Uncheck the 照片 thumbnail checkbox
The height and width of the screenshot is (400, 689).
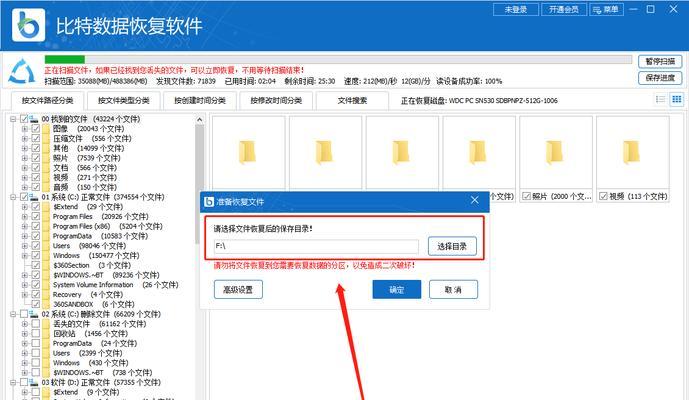[526, 196]
